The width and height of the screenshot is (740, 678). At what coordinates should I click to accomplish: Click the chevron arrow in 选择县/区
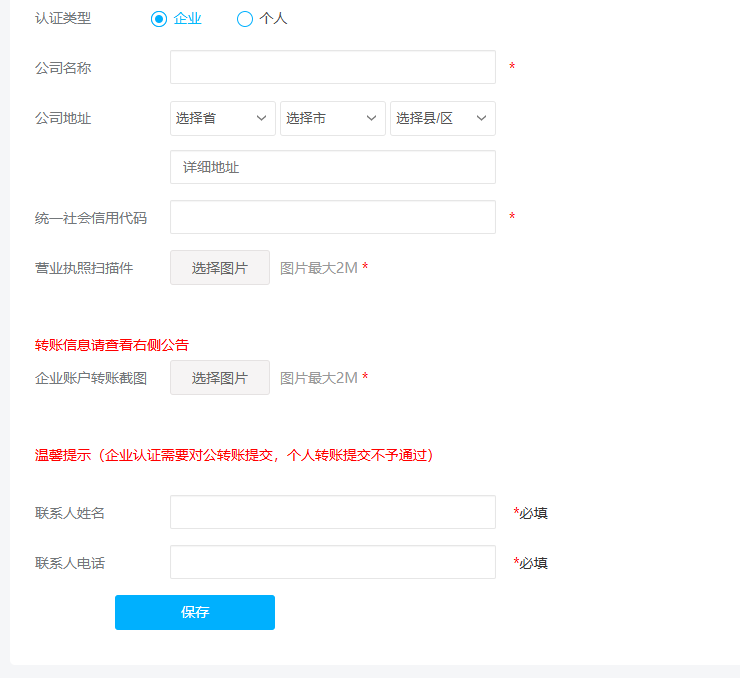[481, 118]
